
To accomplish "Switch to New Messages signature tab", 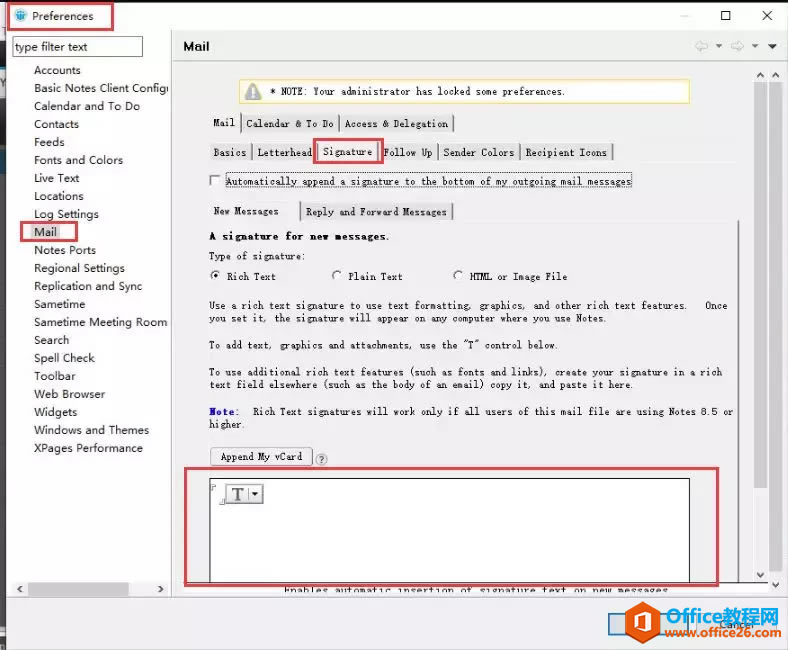I will (x=246, y=211).
